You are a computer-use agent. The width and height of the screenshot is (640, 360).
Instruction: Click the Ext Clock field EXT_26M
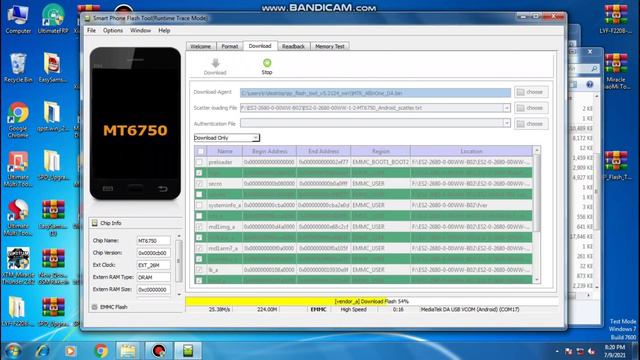pyautogui.click(x=153, y=265)
